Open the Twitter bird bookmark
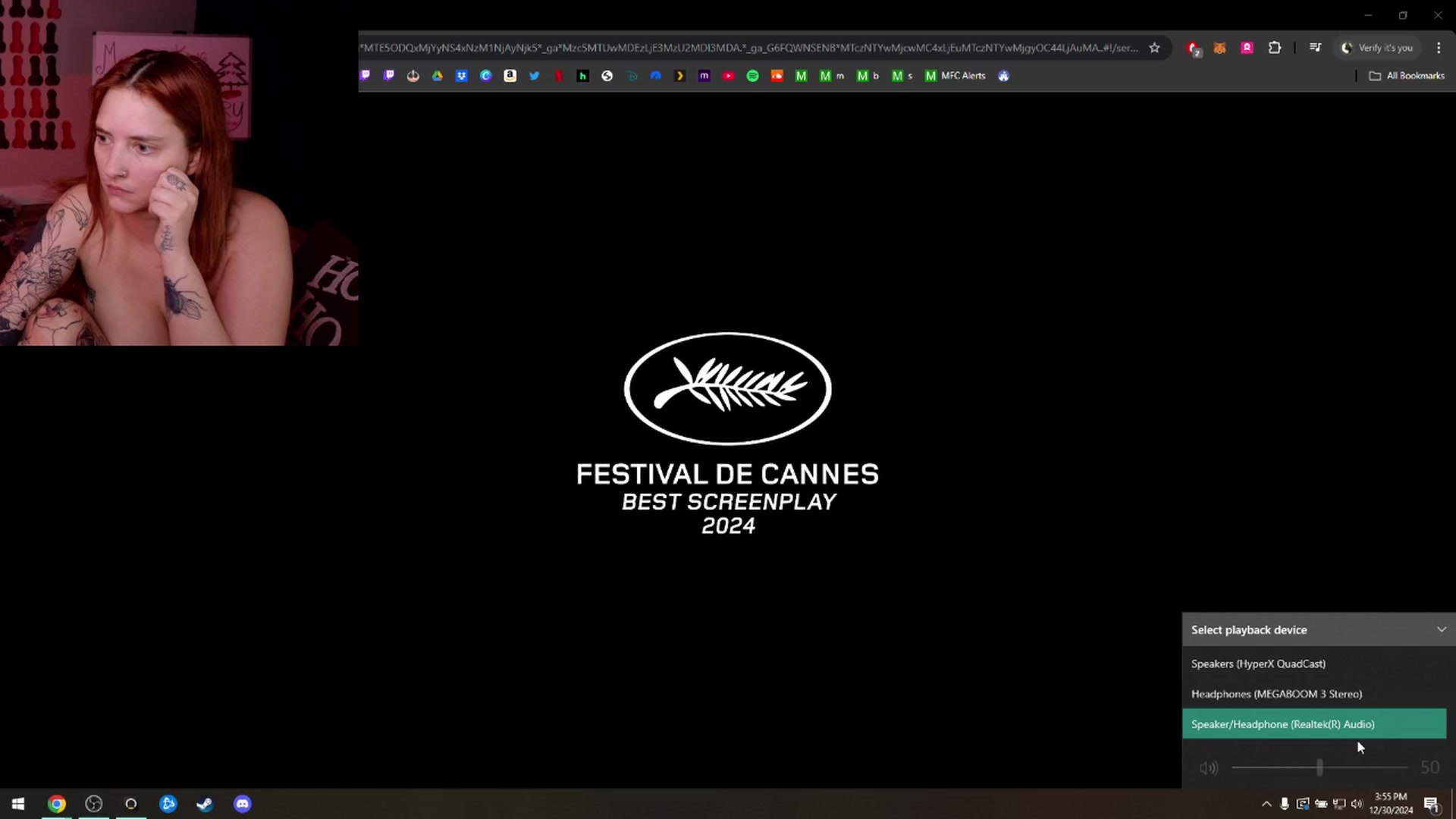Viewport: 1456px width, 819px height. coord(535,76)
